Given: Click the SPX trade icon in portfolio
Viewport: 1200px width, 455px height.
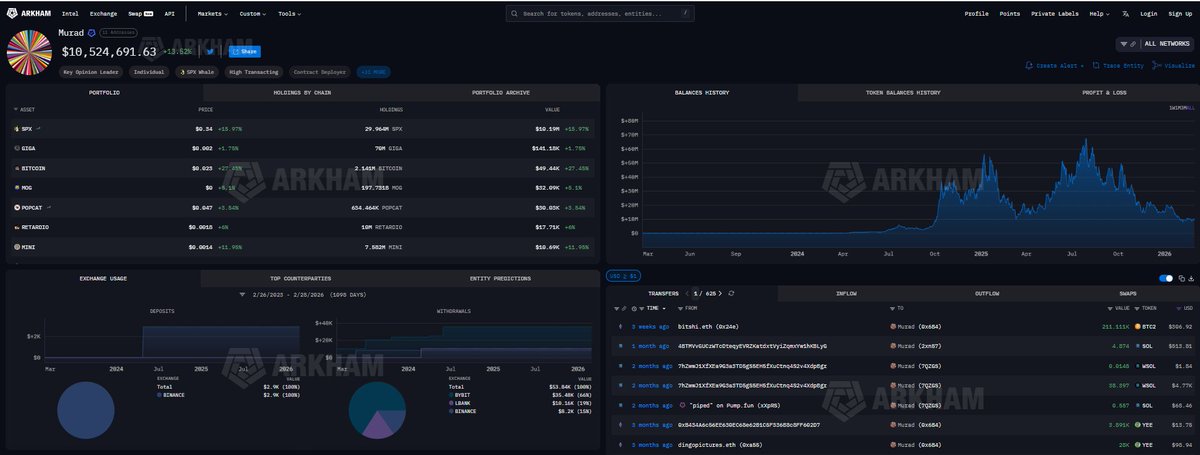Looking at the screenshot, I should (39, 128).
